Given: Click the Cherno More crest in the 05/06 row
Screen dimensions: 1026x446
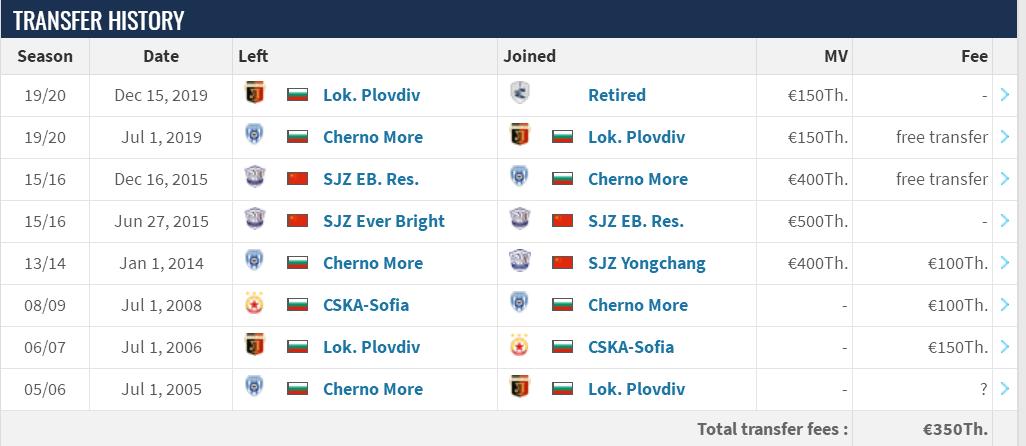Looking at the screenshot, I should pos(254,389).
